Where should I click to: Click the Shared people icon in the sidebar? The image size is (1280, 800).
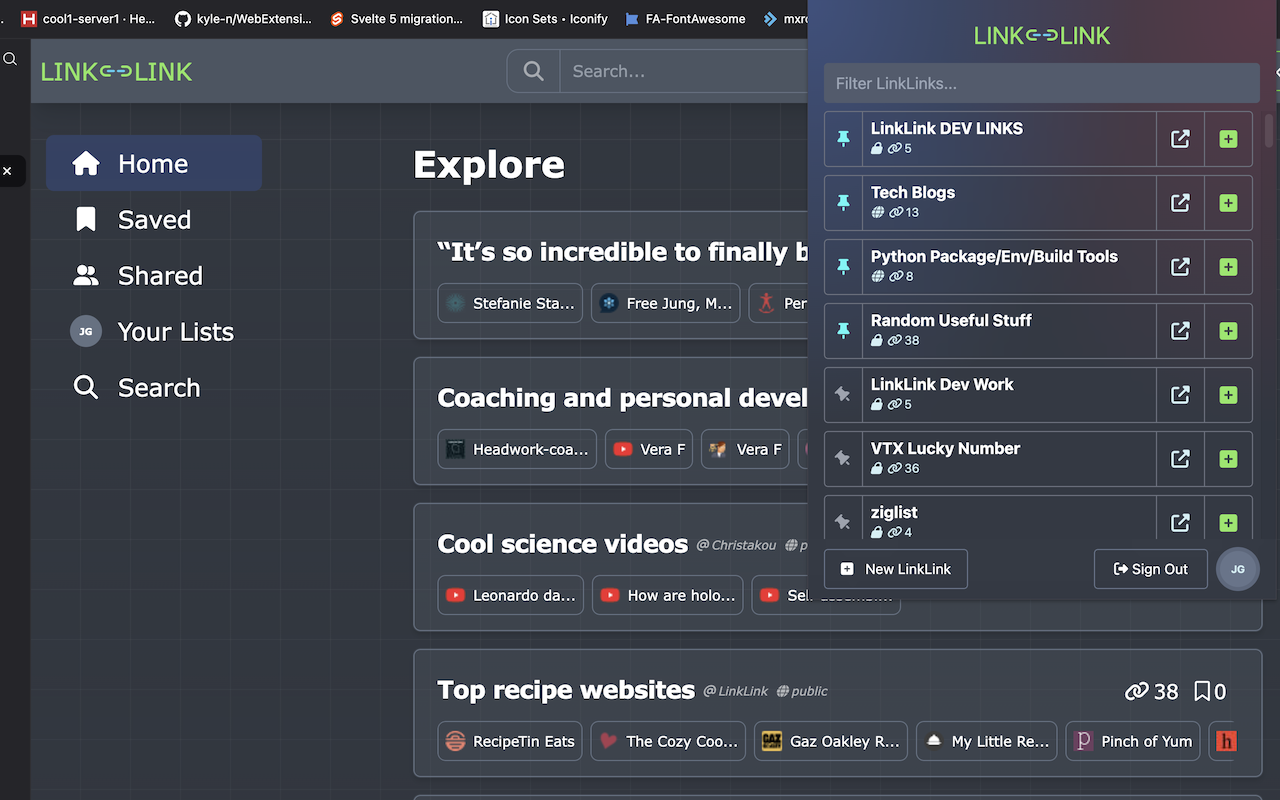[x=85, y=275]
